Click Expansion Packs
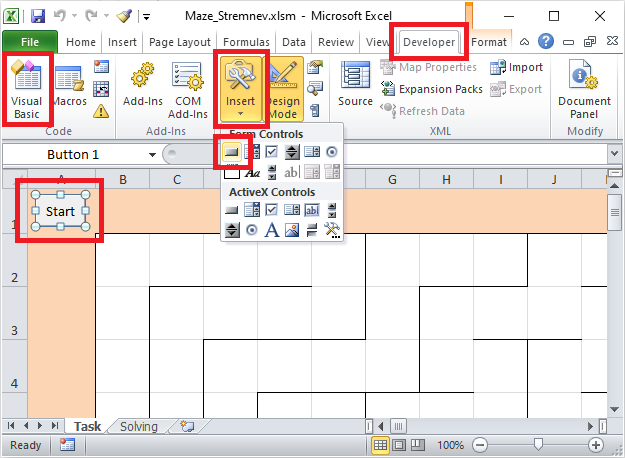625x458 pixels. (x=432, y=89)
